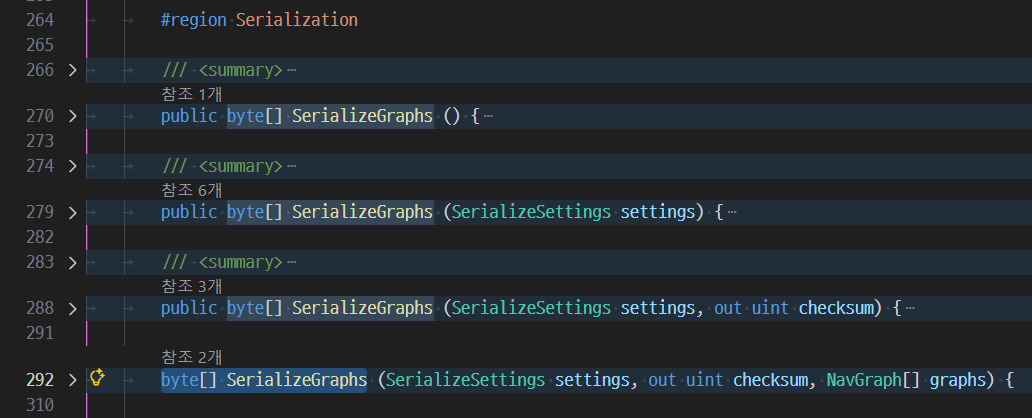
Task: Click the lightbulb quick-fix icon
Action: coord(97,379)
